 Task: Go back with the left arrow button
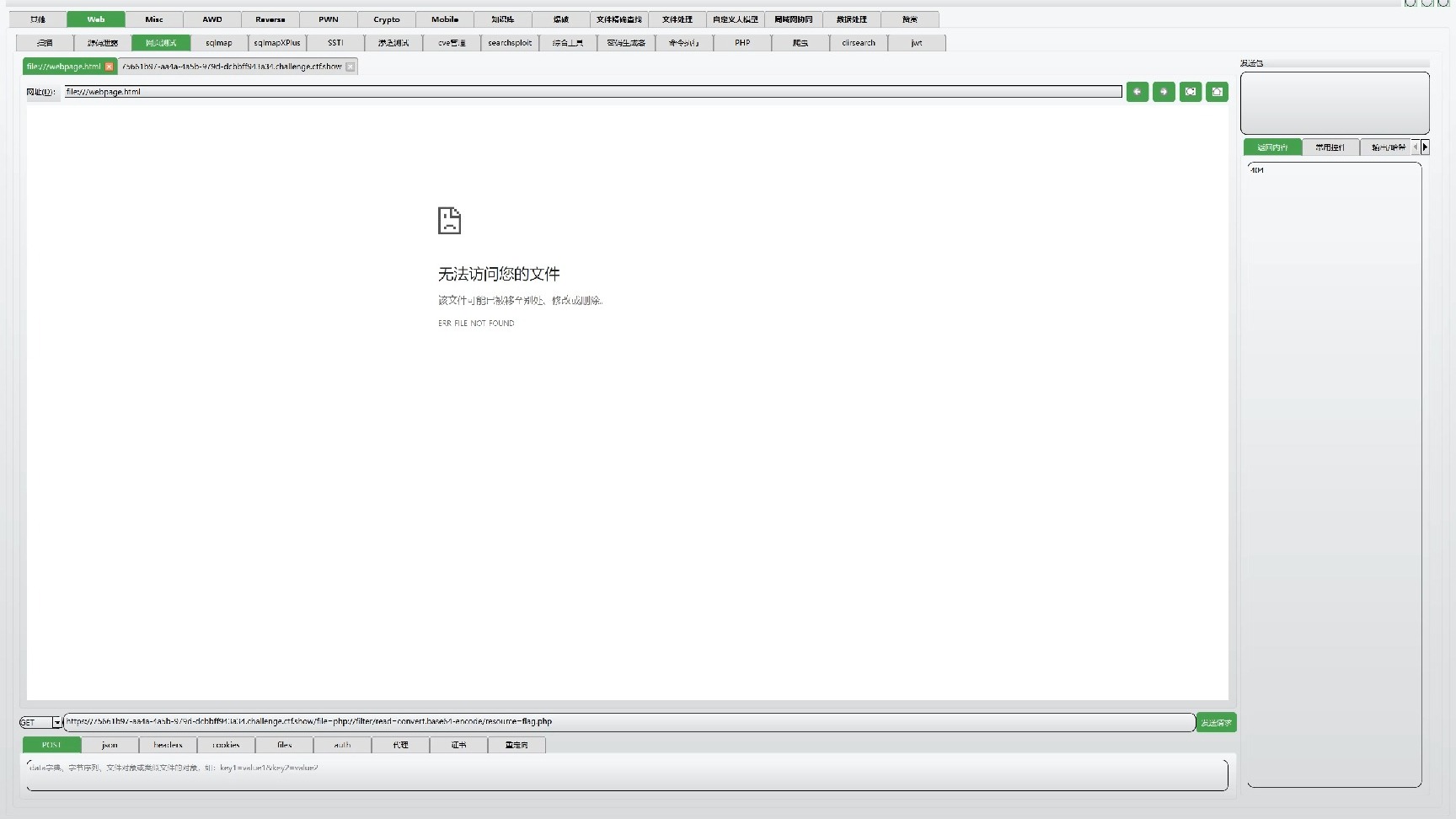point(1137,92)
